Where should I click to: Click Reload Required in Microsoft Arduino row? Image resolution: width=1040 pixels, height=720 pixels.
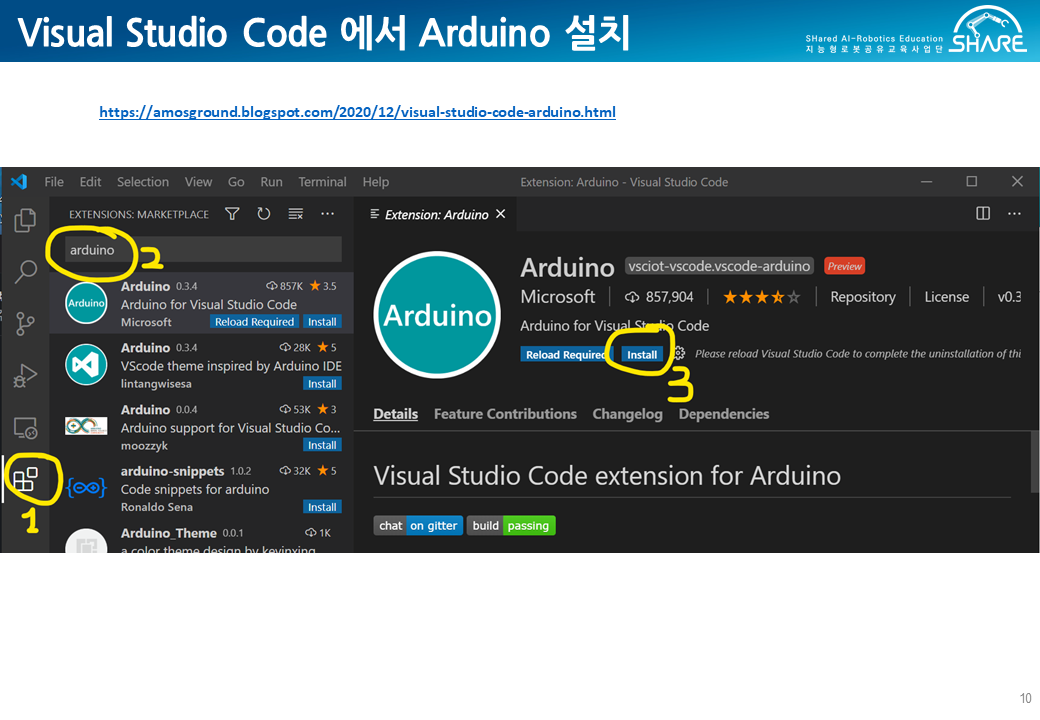[254, 322]
